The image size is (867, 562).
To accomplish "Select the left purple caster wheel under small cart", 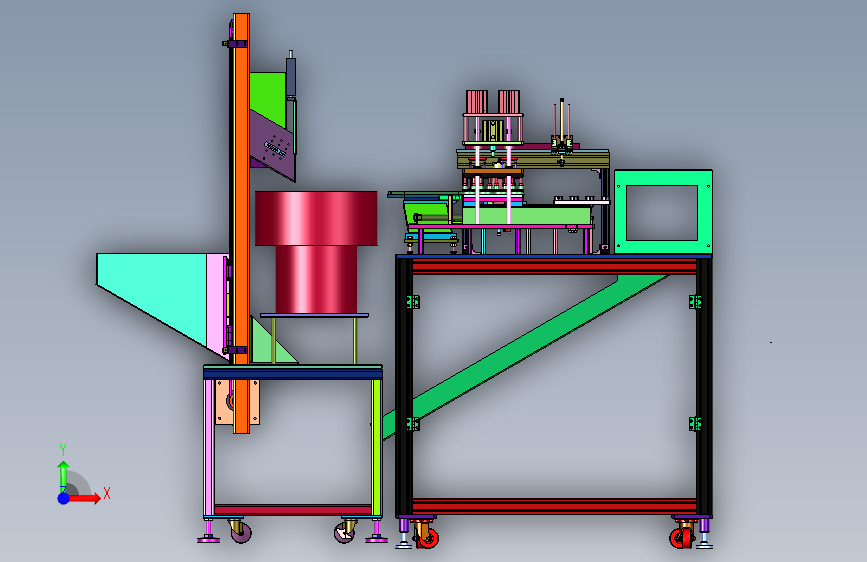I will [x=241, y=532].
